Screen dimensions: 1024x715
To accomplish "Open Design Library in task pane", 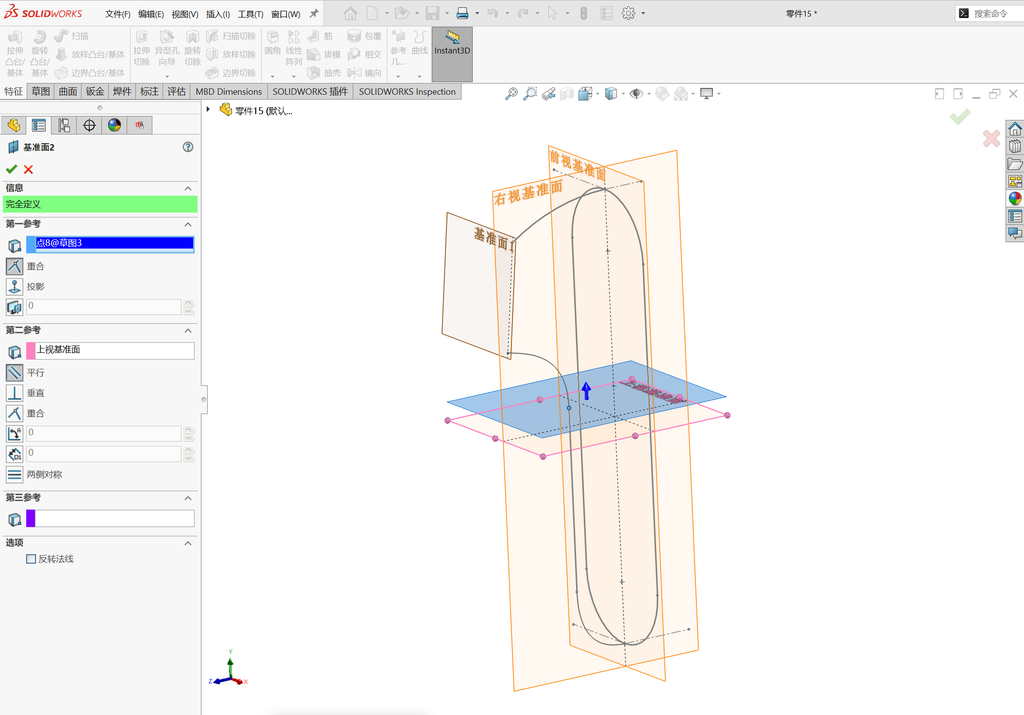I will pyautogui.click(x=1015, y=146).
